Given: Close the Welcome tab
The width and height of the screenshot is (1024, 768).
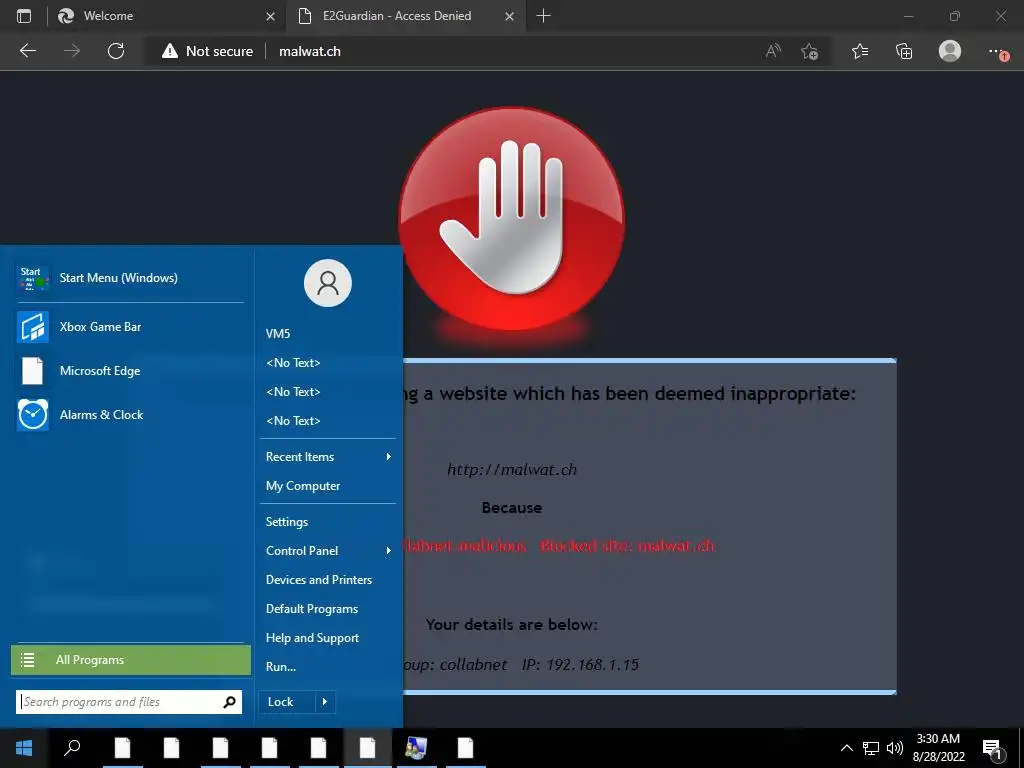Looking at the screenshot, I should pos(270,16).
